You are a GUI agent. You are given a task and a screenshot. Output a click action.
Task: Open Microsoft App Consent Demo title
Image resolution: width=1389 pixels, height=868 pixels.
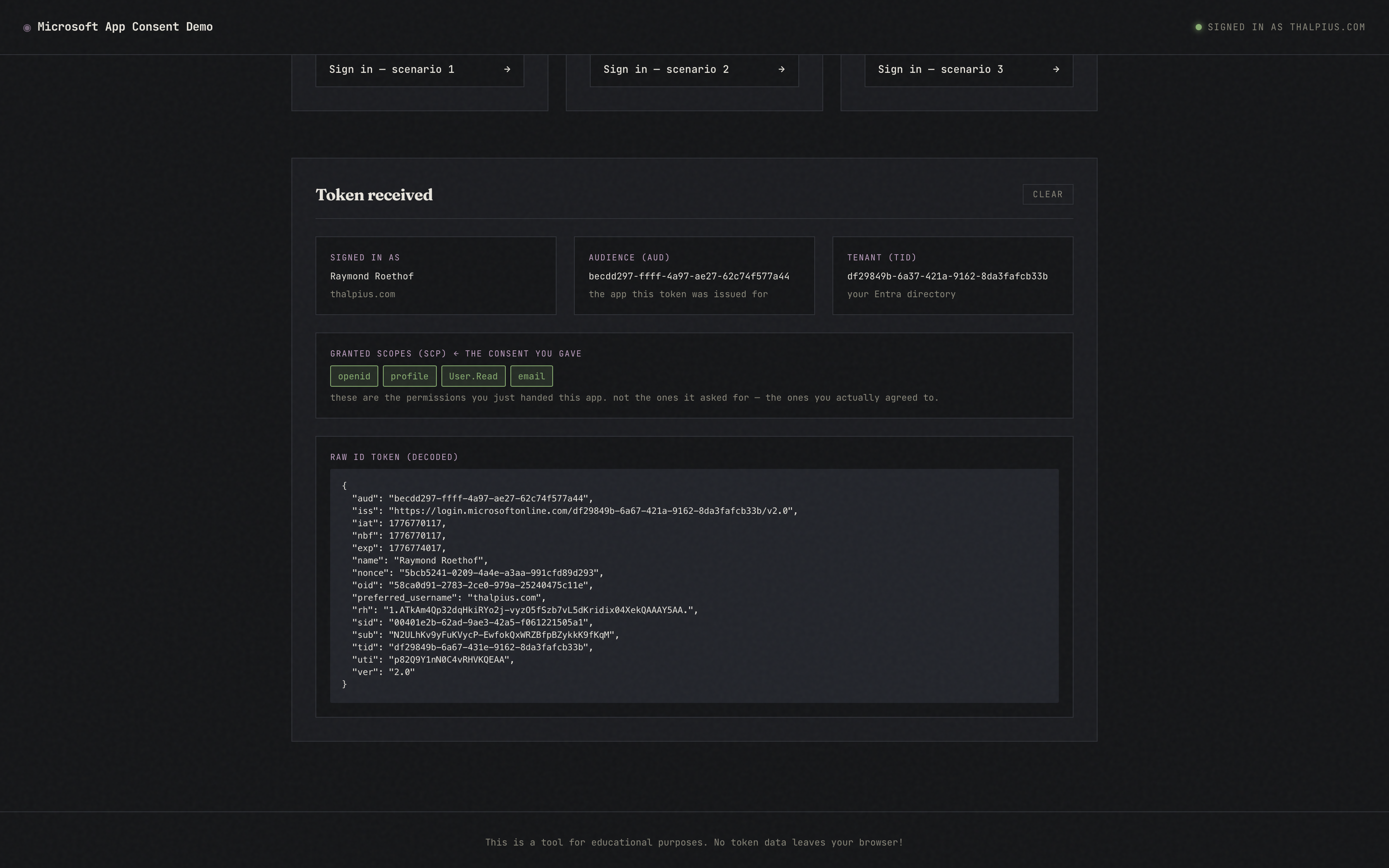[x=125, y=27]
